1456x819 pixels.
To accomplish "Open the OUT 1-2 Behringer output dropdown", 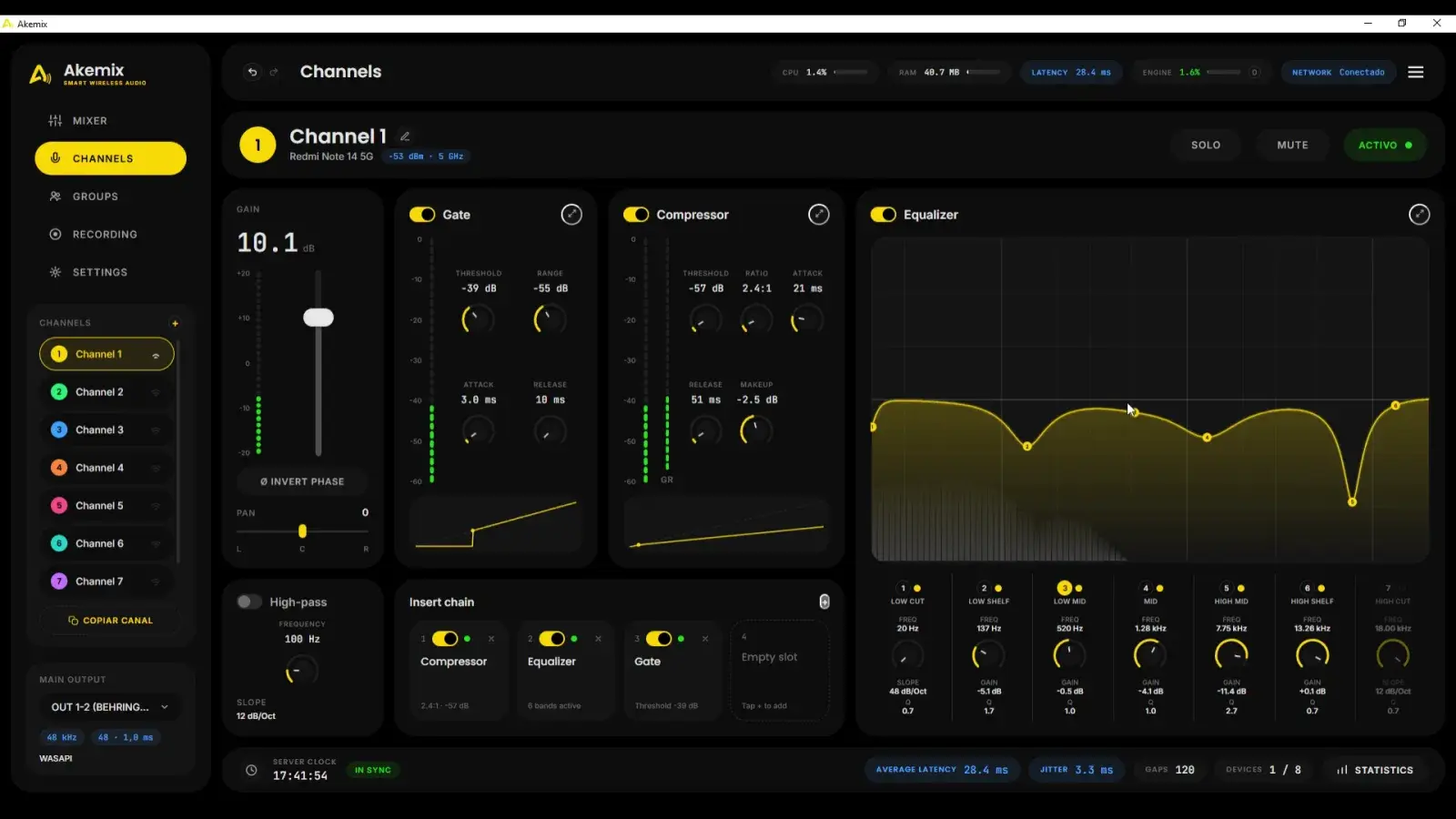I will [x=109, y=707].
